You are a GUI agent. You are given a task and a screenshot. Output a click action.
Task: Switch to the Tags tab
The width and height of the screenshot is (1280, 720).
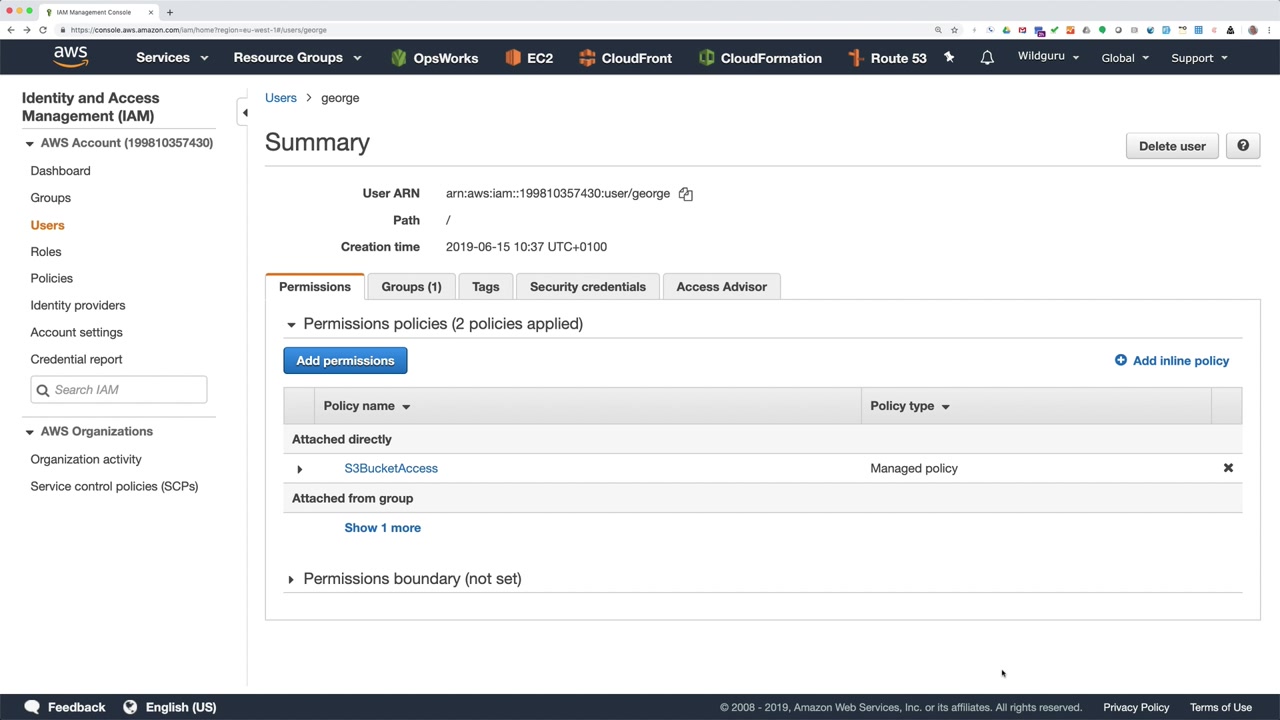485,287
